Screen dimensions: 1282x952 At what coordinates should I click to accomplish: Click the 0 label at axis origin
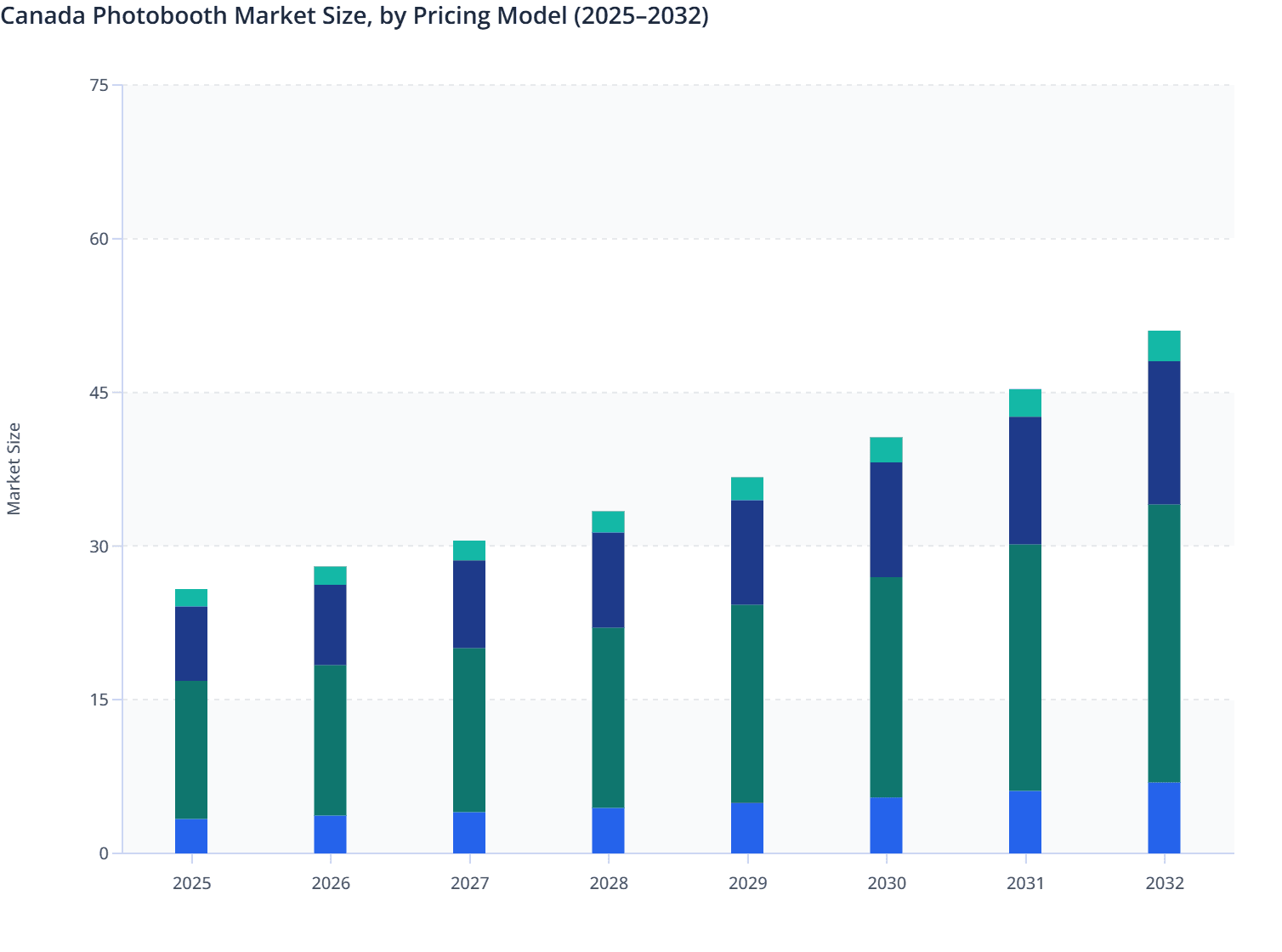(104, 854)
